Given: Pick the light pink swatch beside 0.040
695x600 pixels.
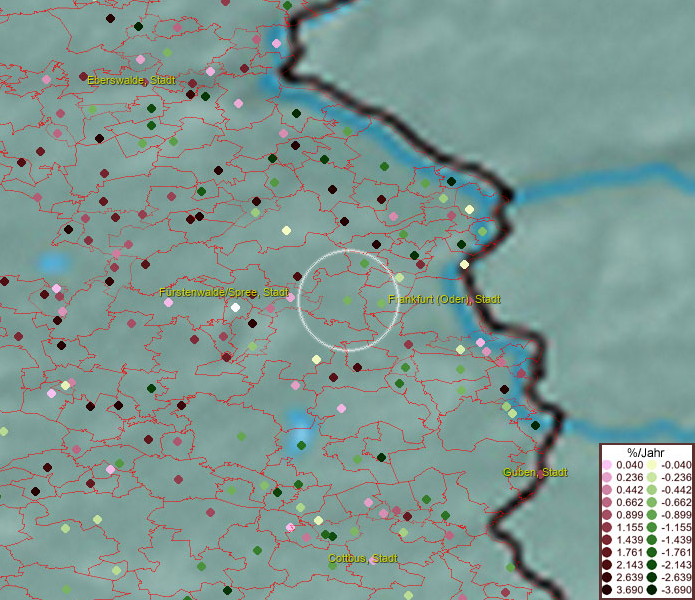Looking at the screenshot, I should pos(607,465).
